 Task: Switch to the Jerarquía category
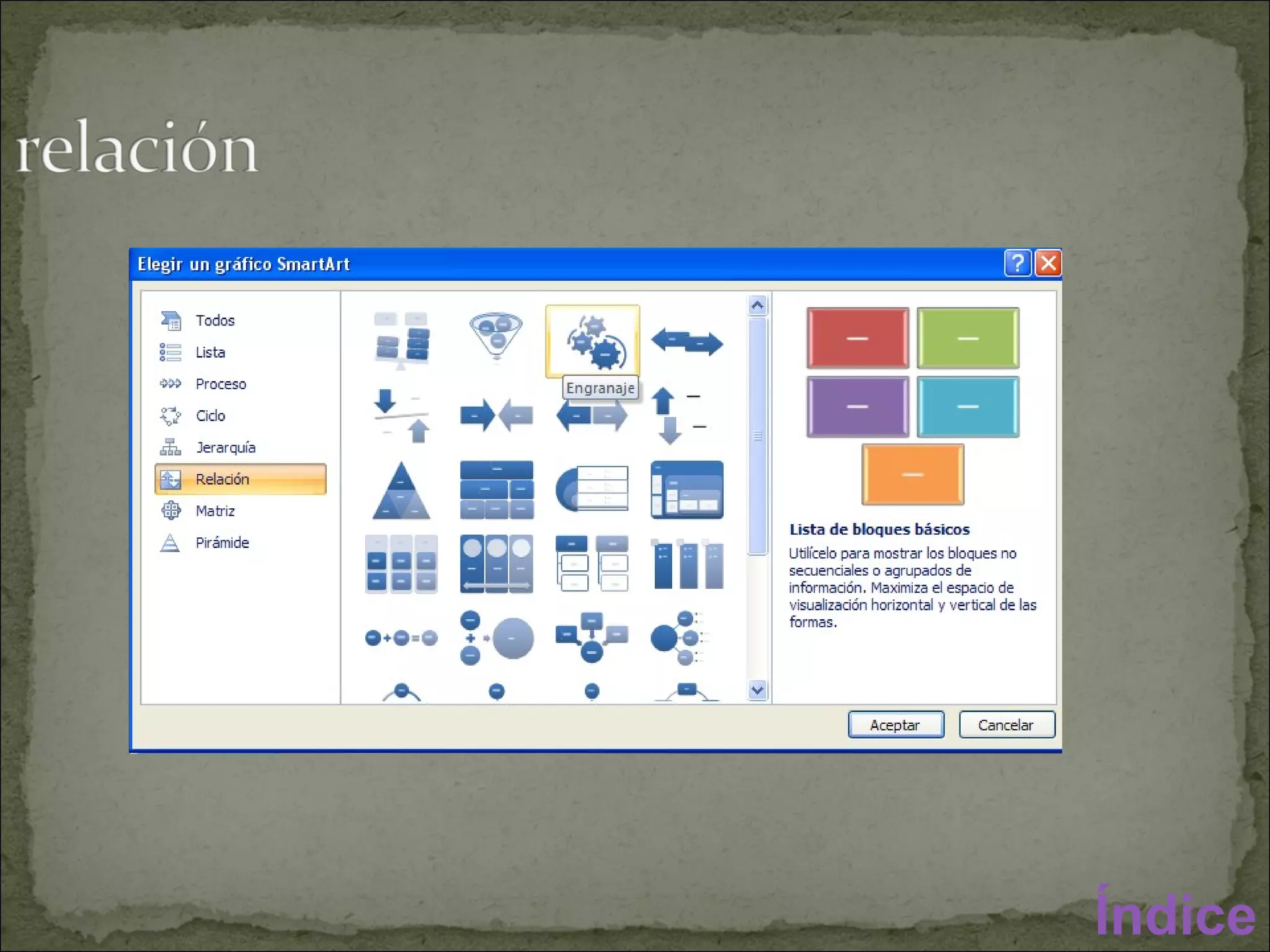225,447
